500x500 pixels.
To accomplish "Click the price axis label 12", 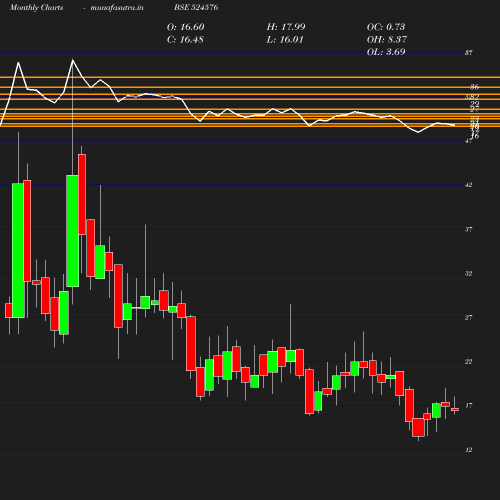I will [469, 450].
